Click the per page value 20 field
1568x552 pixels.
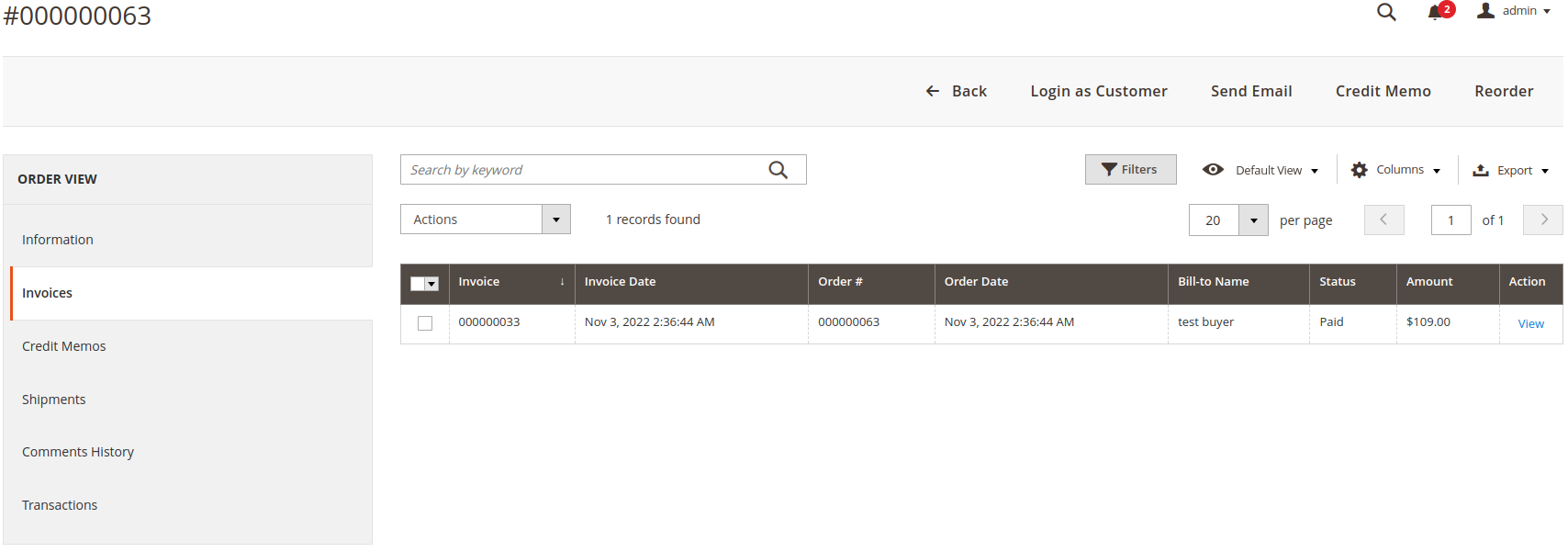1214,220
